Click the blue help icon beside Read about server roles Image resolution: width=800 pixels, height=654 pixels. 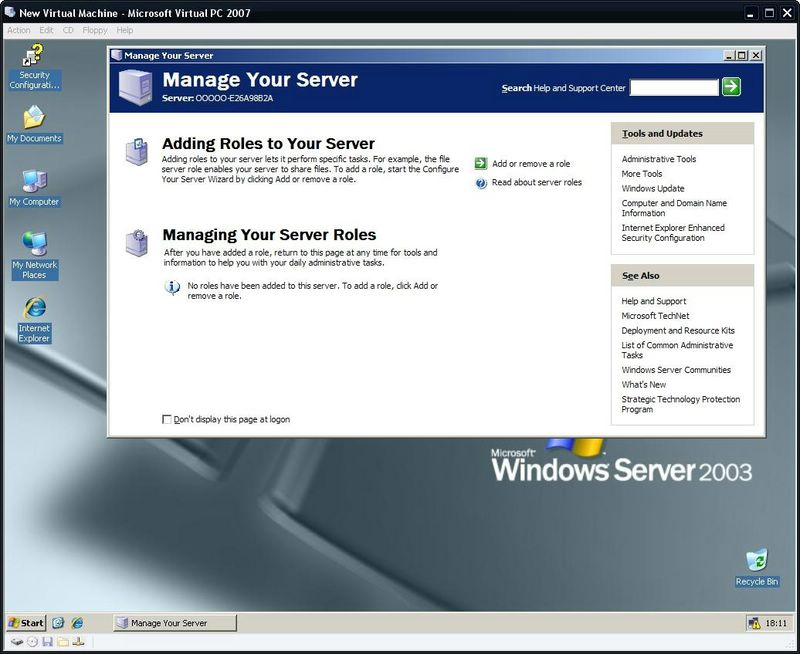481,183
